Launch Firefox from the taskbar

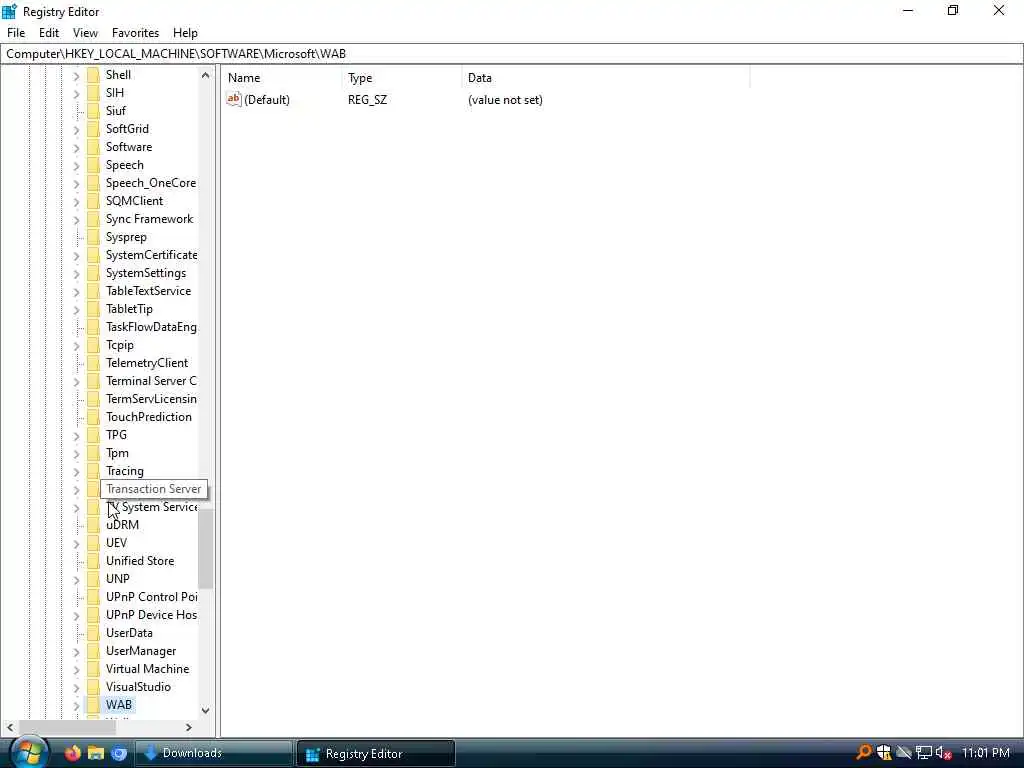(x=72, y=753)
